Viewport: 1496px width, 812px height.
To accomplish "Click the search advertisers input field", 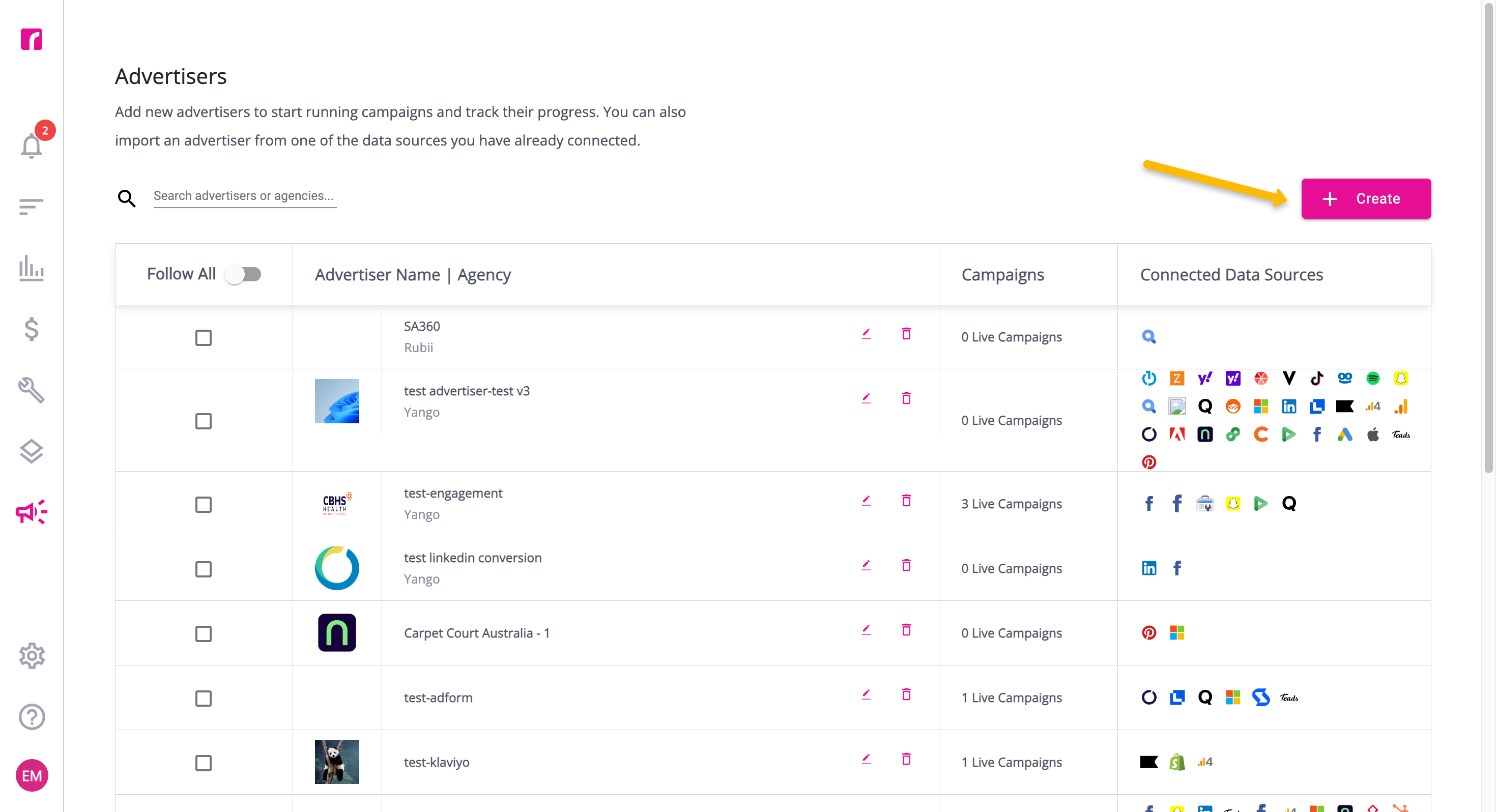I will point(244,196).
